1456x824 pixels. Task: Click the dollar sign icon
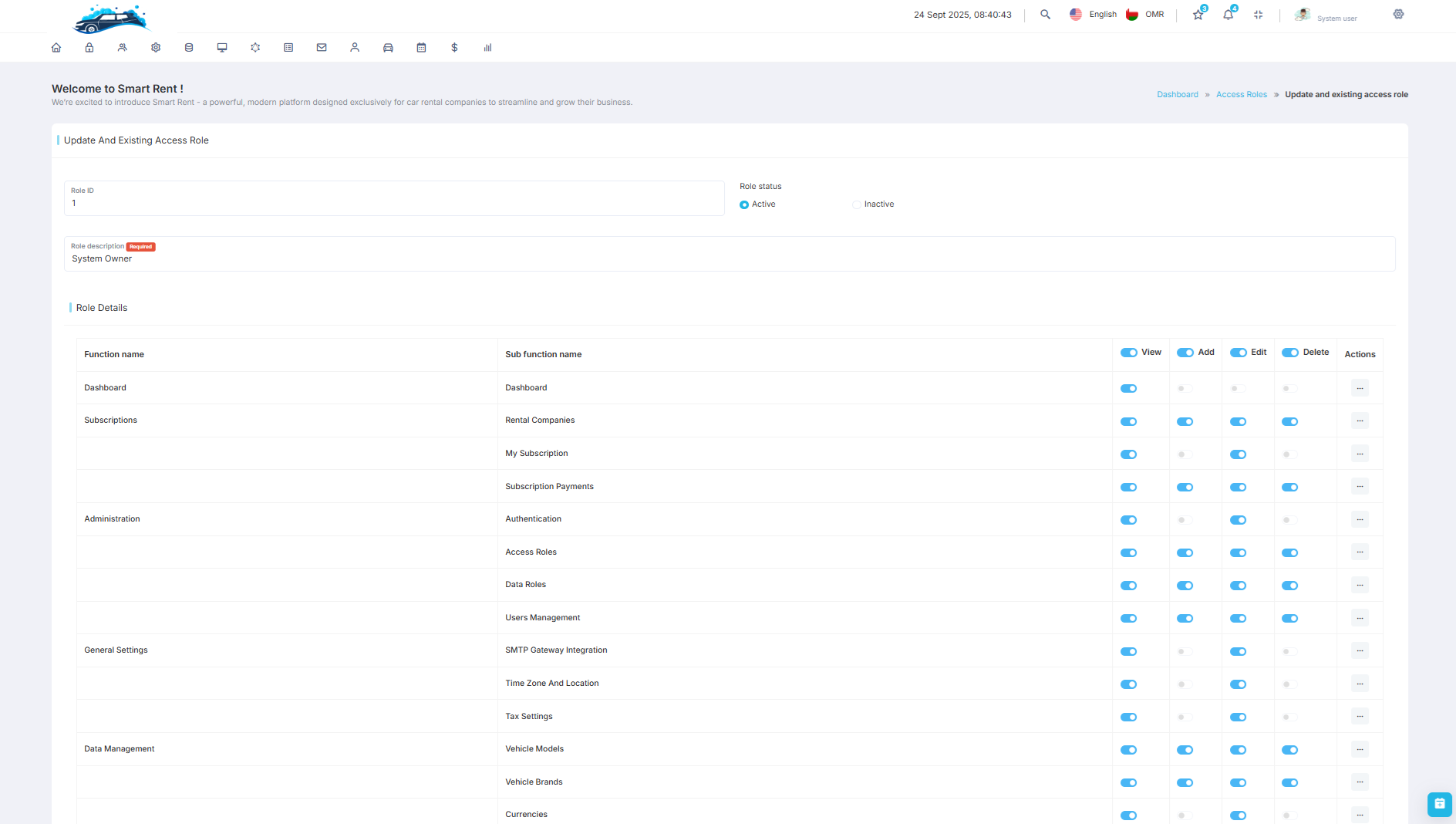click(x=454, y=48)
